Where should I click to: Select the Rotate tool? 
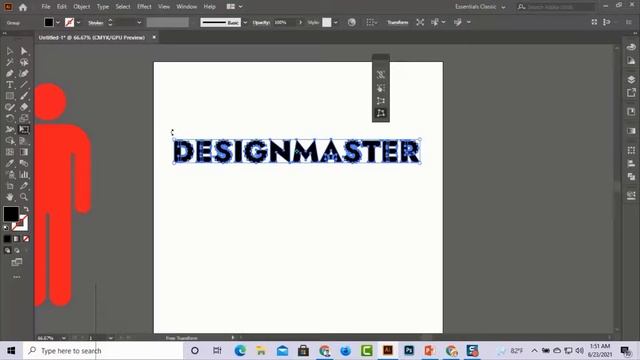[9, 118]
